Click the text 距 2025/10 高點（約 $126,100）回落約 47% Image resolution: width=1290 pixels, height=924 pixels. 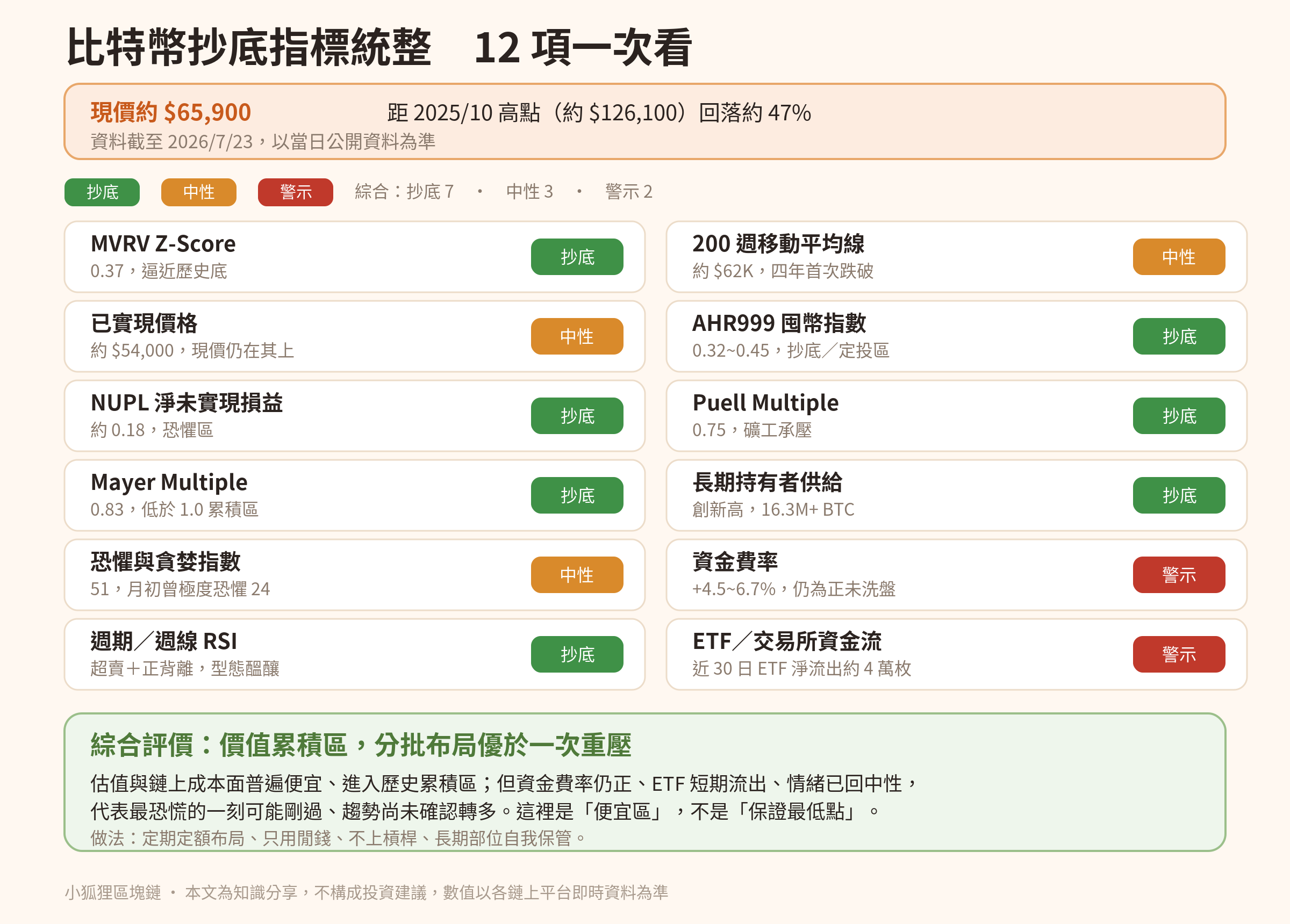(x=599, y=113)
